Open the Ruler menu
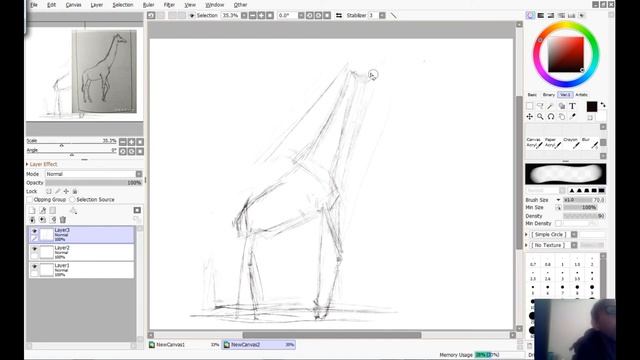 pos(149,5)
